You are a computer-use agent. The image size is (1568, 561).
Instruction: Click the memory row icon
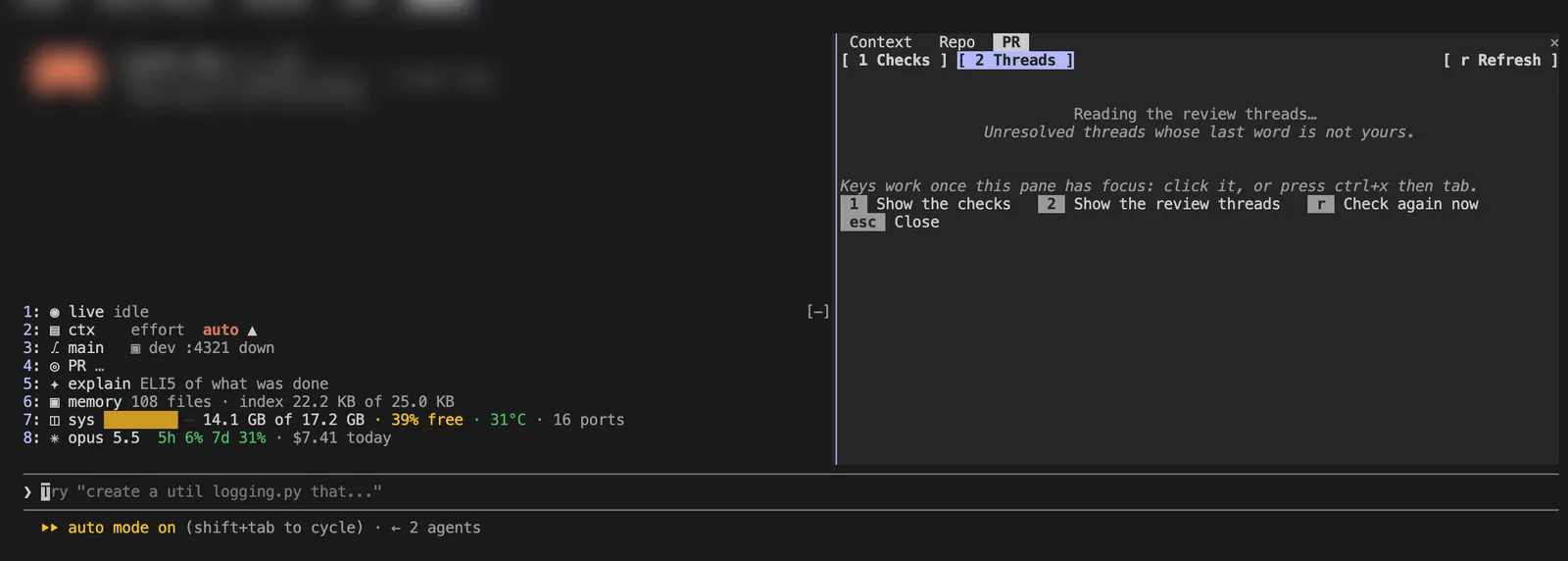[55, 402]
